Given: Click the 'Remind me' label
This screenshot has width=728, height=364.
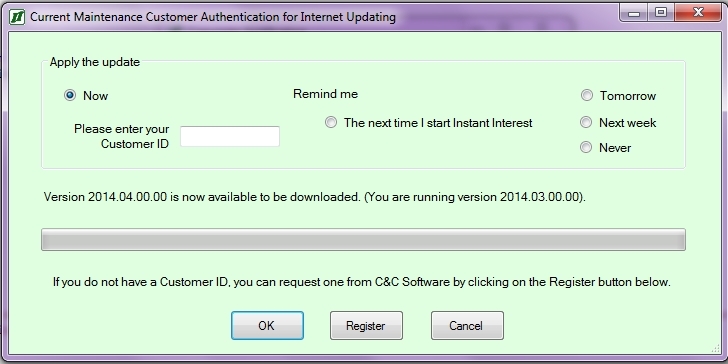Looking at the screenshot, I should point(325,94).
